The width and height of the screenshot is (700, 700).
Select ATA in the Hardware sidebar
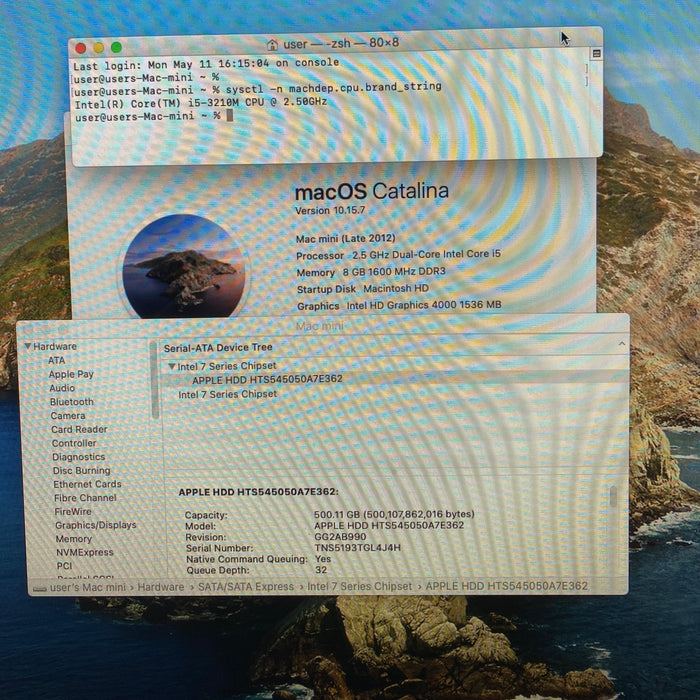[57, 360]
